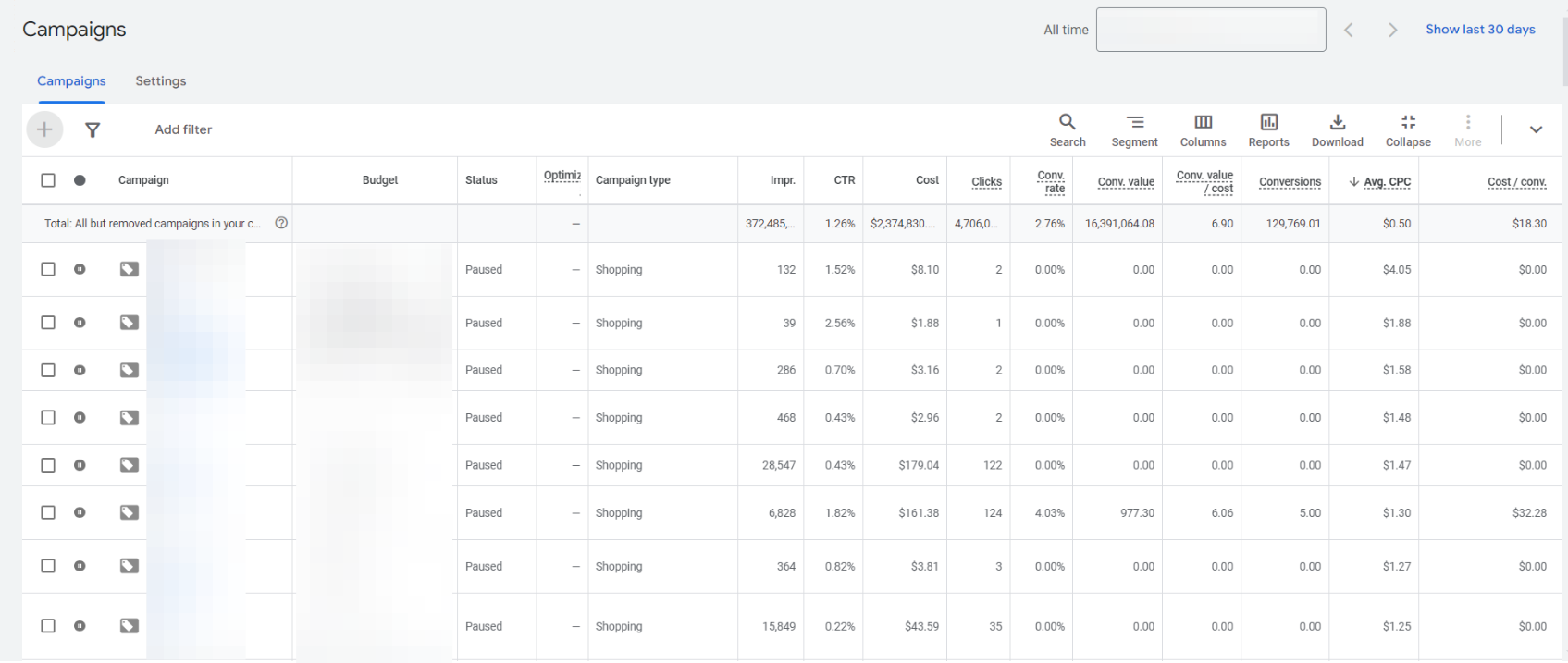1568x663 pixels.
Task: Click the status dot in the header
Action: [x=80, y=180]
